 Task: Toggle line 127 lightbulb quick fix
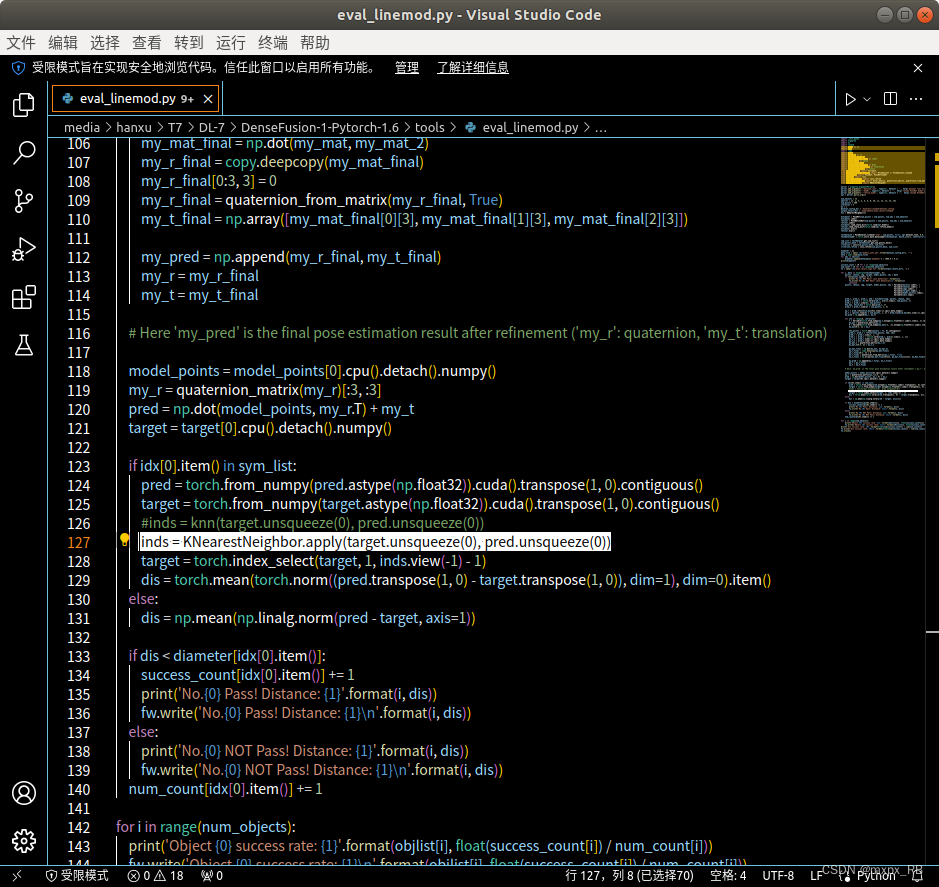pos(123,541)
